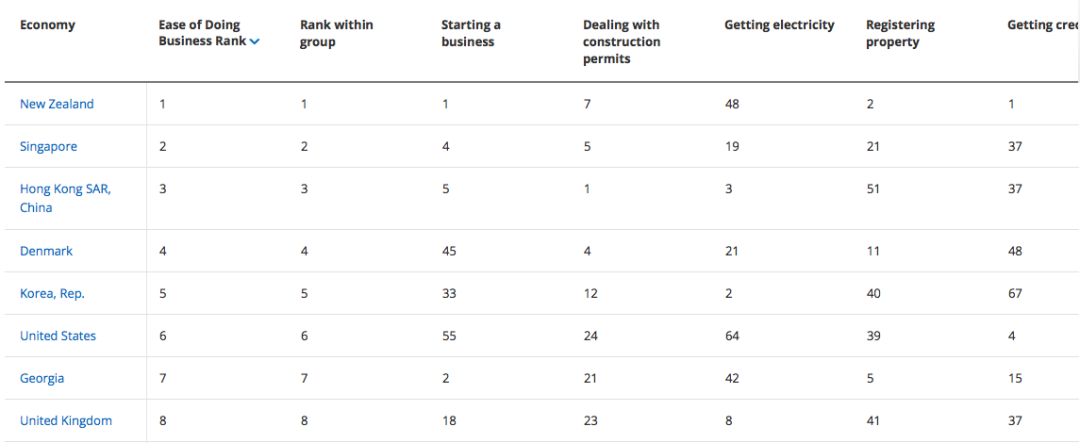Viewport: 1080px width, 443px height.
Task: Open the Korea, Rep. link
Action: [52, 293]
